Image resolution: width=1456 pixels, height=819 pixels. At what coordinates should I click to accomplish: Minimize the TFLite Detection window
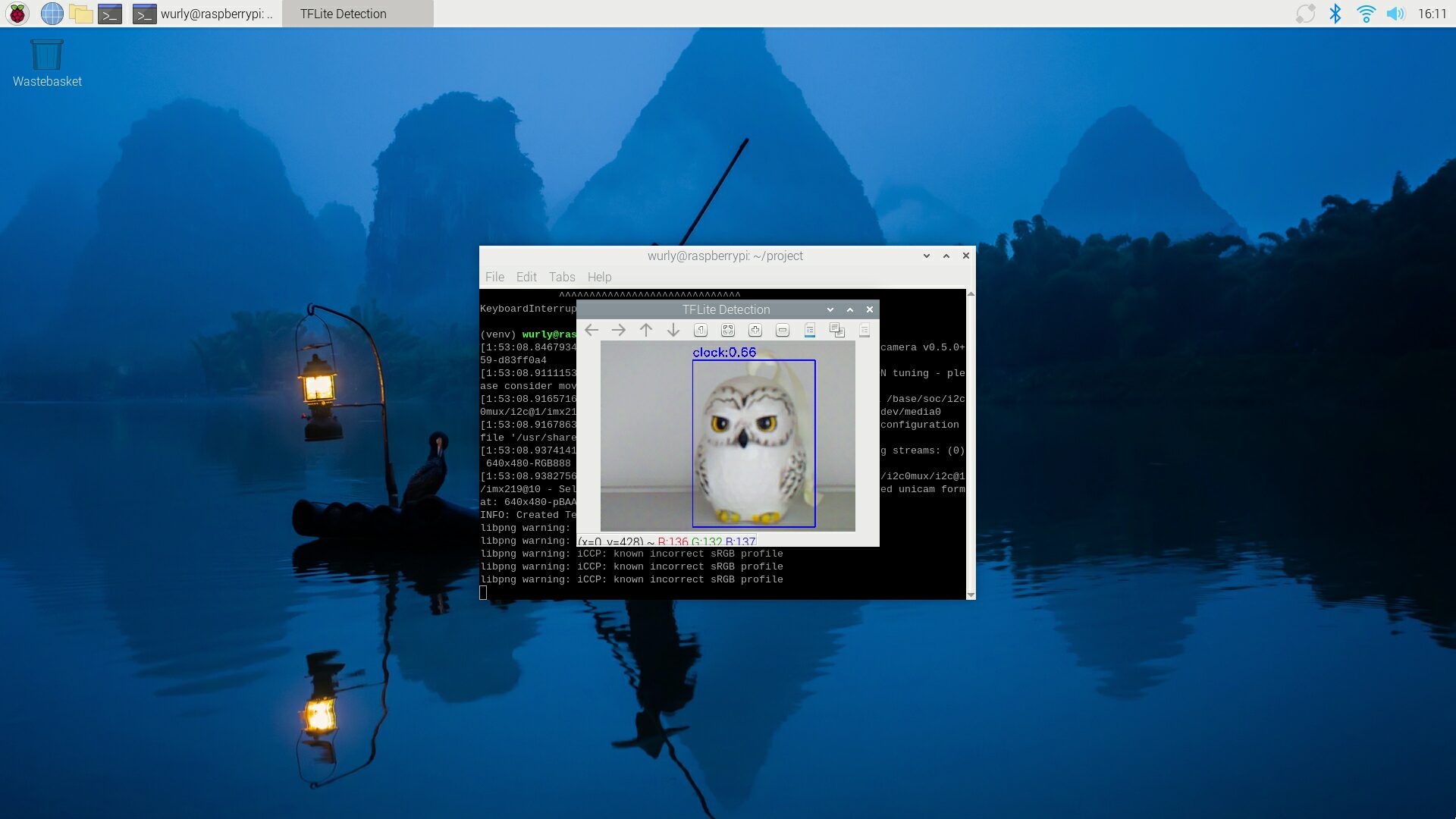click(830, 309)
